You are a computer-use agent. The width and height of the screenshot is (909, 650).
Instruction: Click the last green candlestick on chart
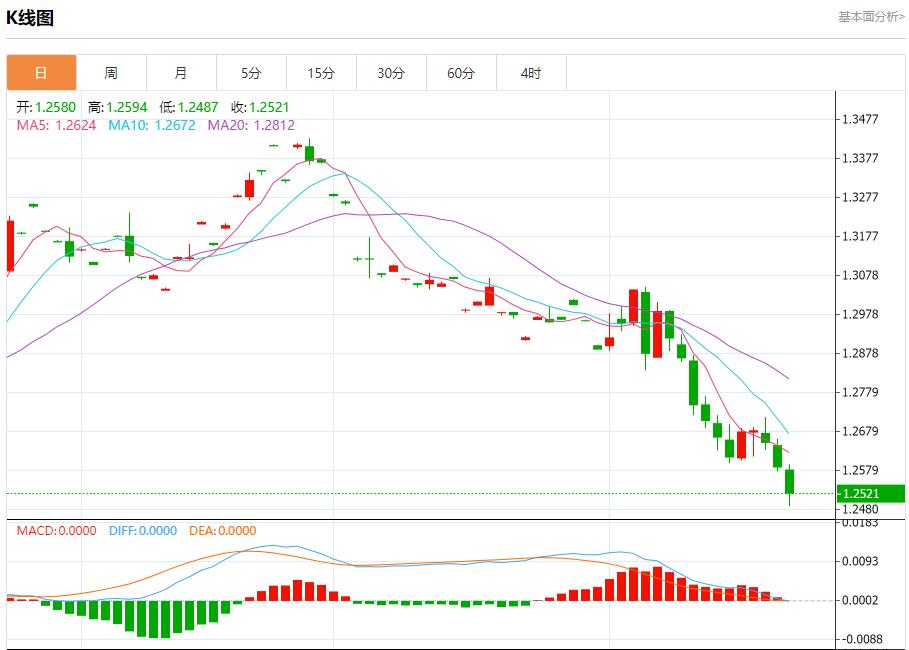click(x=789, y=481)
